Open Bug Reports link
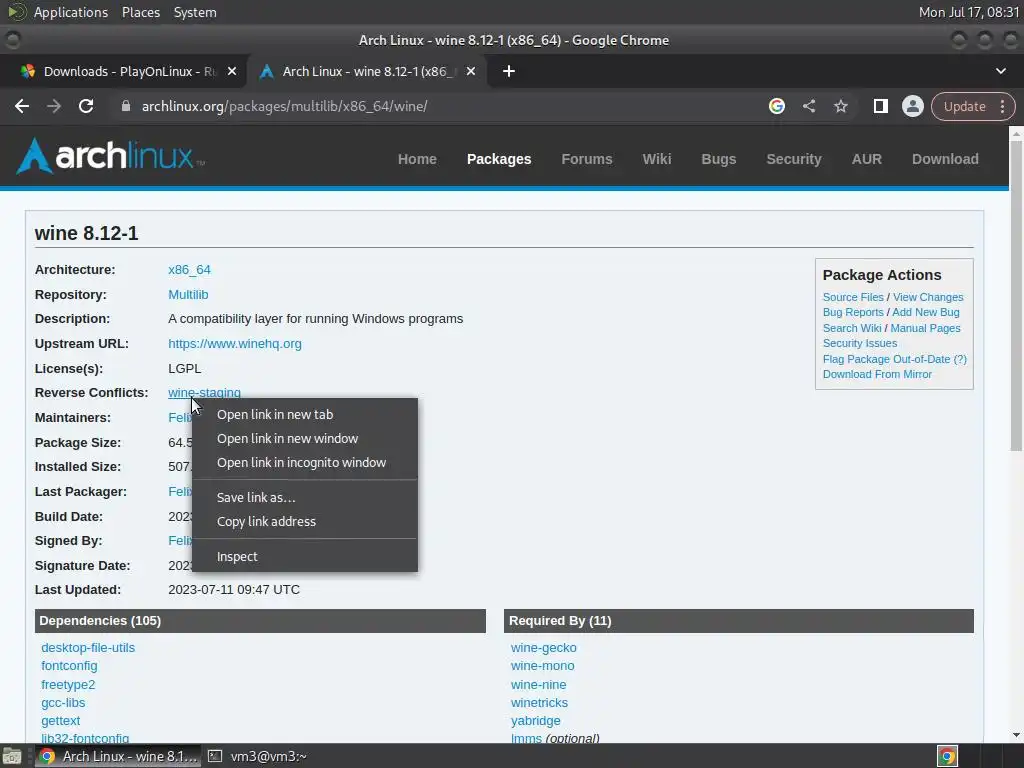This screenshot has width=1024, height=768. [853, 312]
